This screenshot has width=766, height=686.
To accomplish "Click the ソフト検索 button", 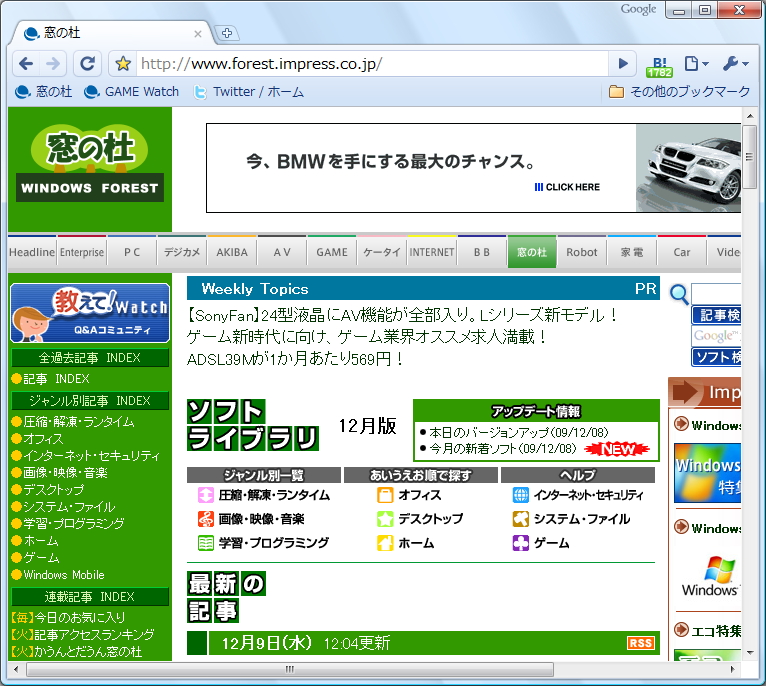I will point(717,357).
